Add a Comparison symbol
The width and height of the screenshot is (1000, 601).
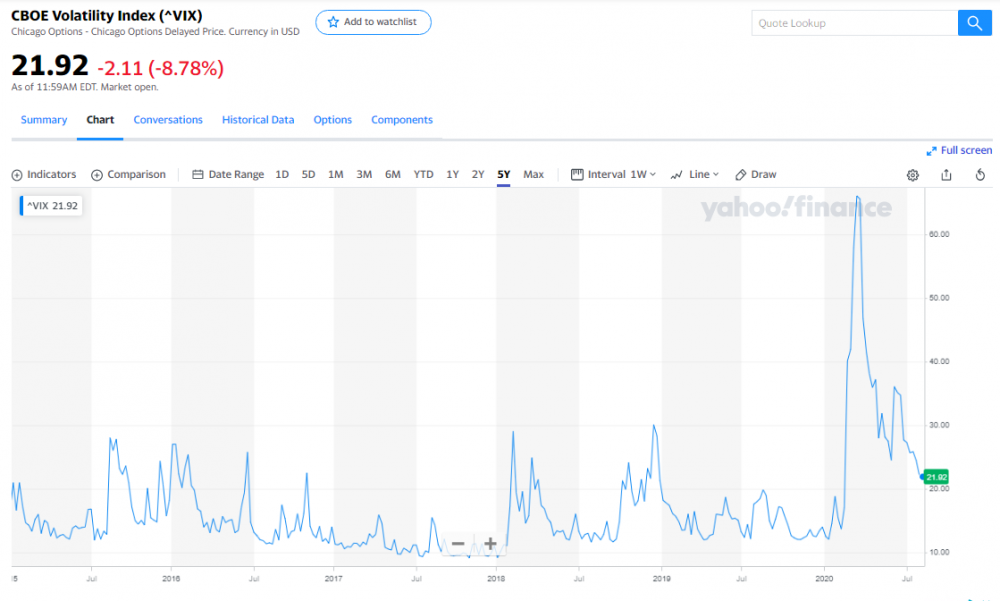128,175
